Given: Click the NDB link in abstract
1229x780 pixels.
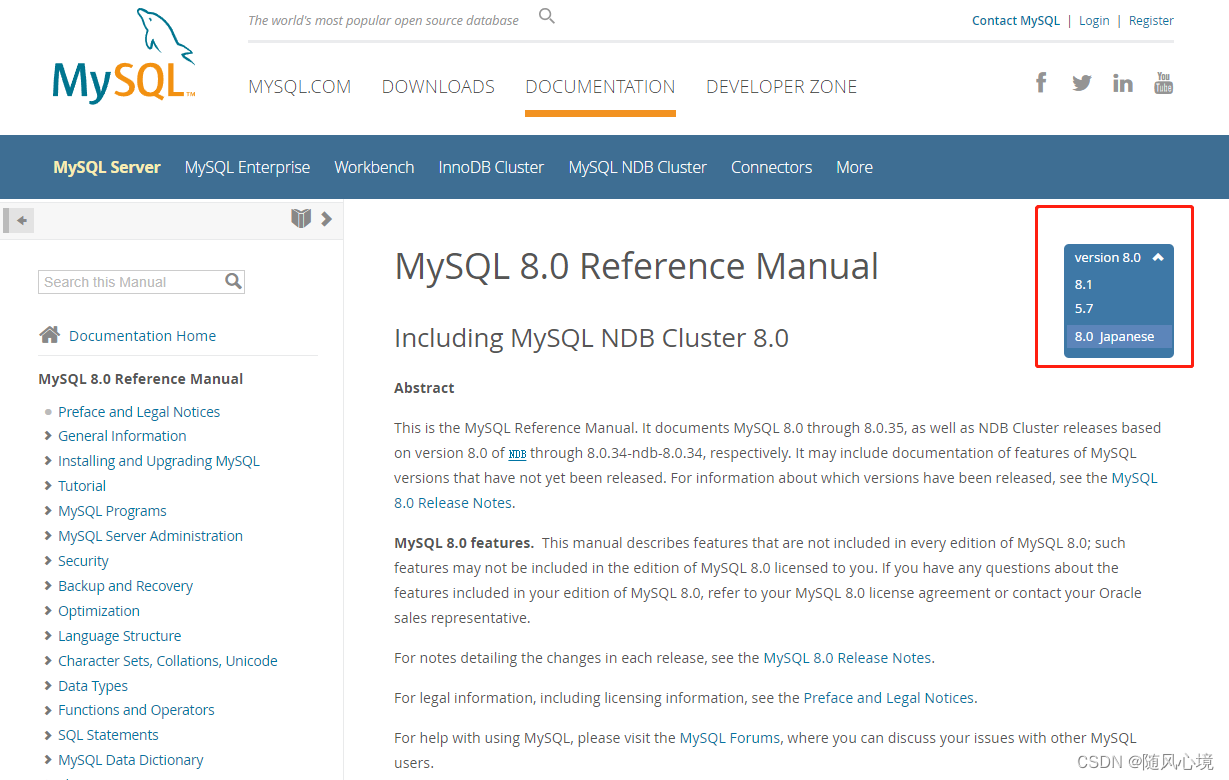Looking at the screenshot, I should 517,453.
